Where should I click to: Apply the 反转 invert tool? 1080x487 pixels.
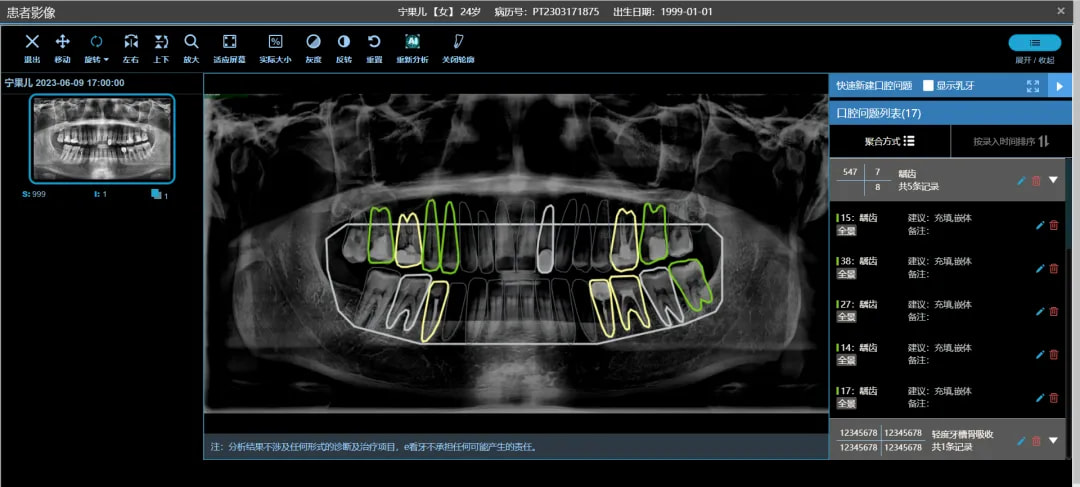344,48
